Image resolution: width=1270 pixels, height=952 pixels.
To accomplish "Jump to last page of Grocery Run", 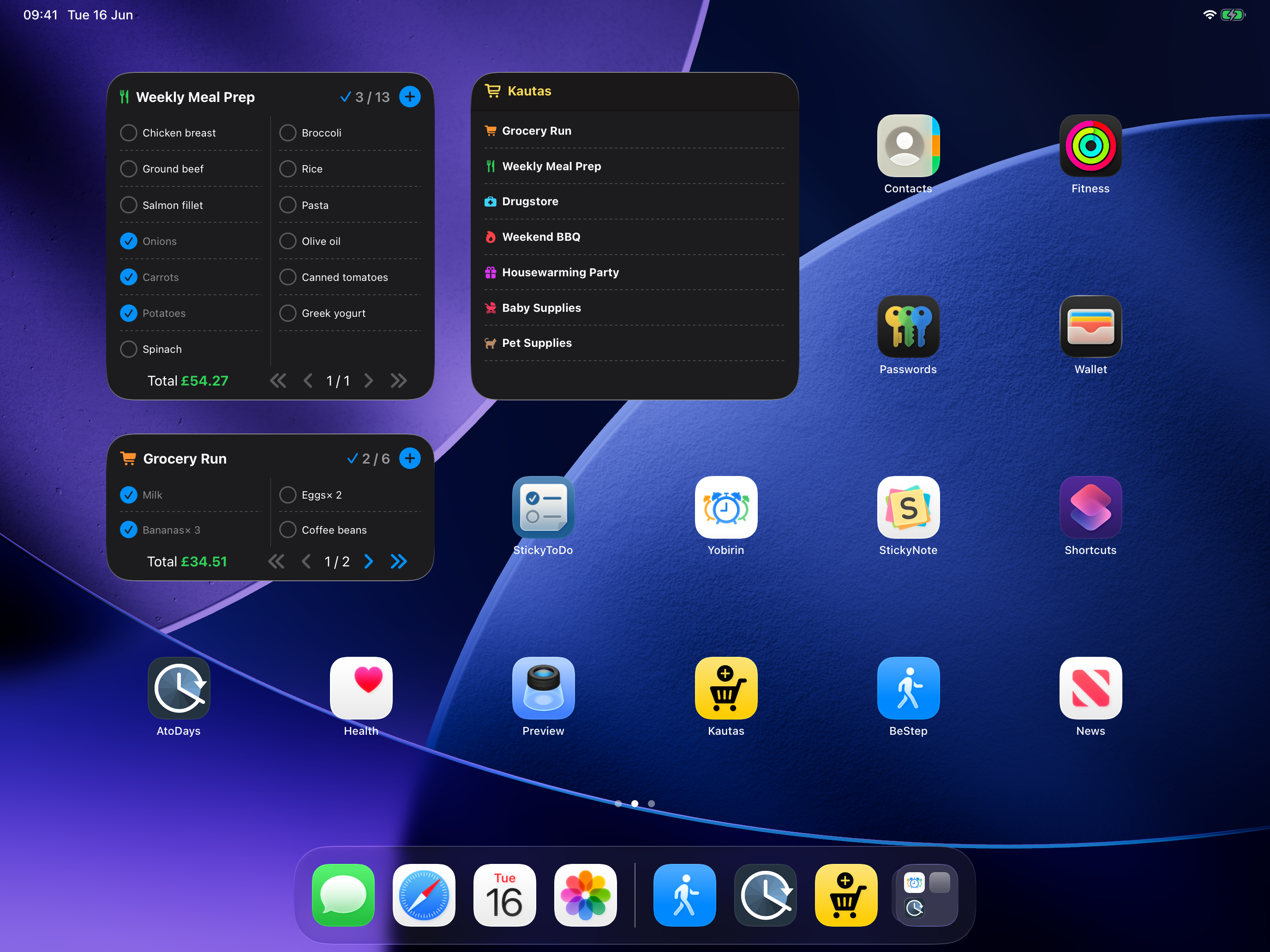I will click(x=398, y=561).
